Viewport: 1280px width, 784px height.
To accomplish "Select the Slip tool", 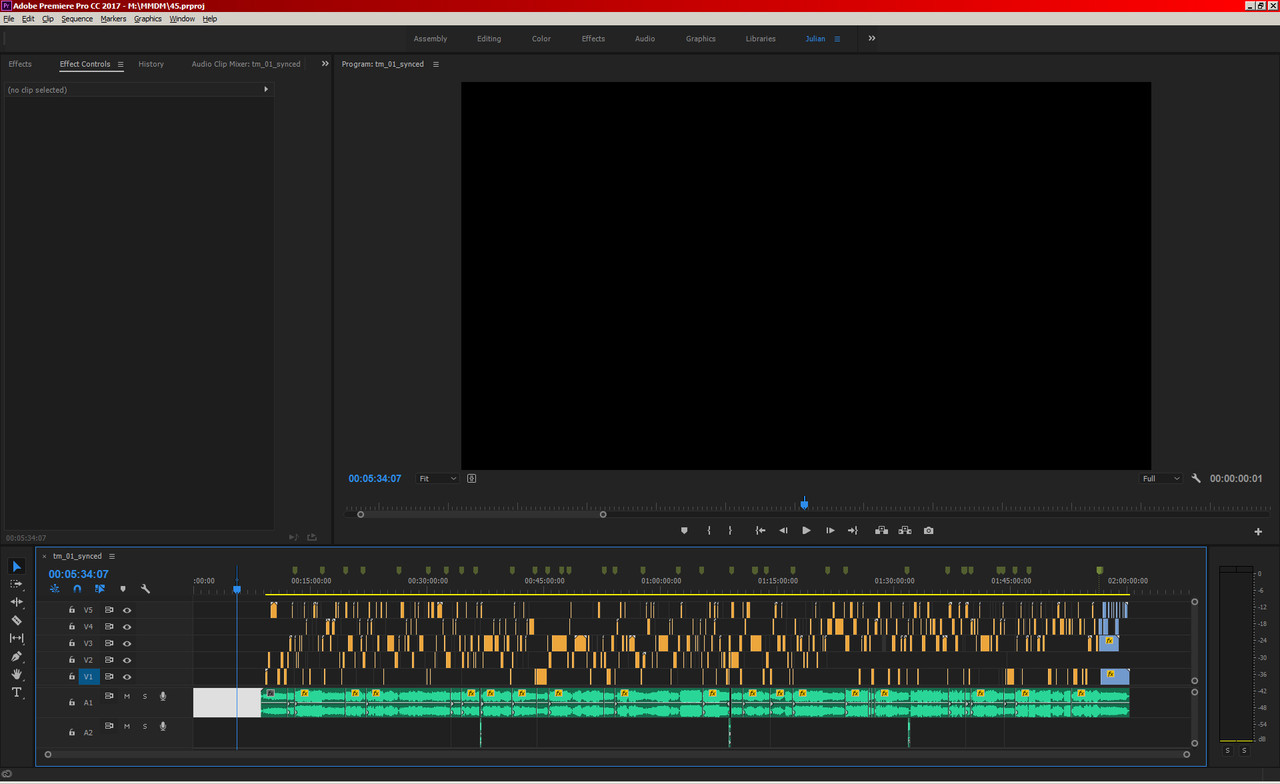I will pyautogui.click(x=16, y=638).
